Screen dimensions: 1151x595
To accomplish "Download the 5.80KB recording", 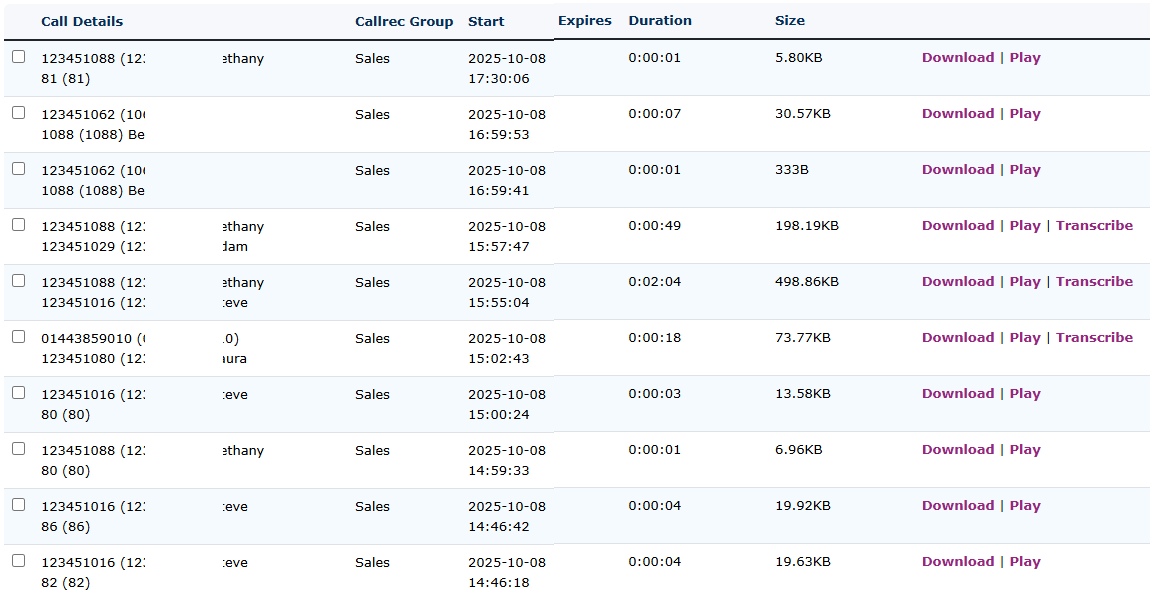I will point(957,58).
